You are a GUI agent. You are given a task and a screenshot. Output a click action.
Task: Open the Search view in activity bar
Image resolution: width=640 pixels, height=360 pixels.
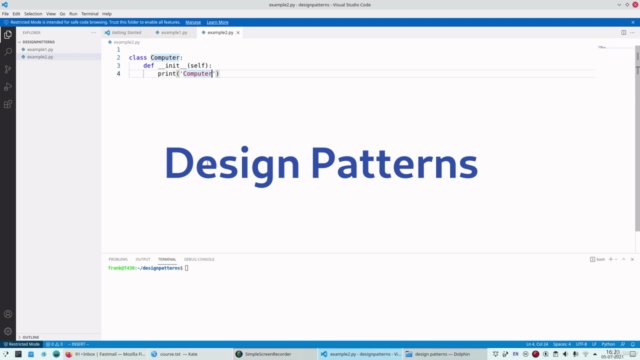click(x=8, y=52)
